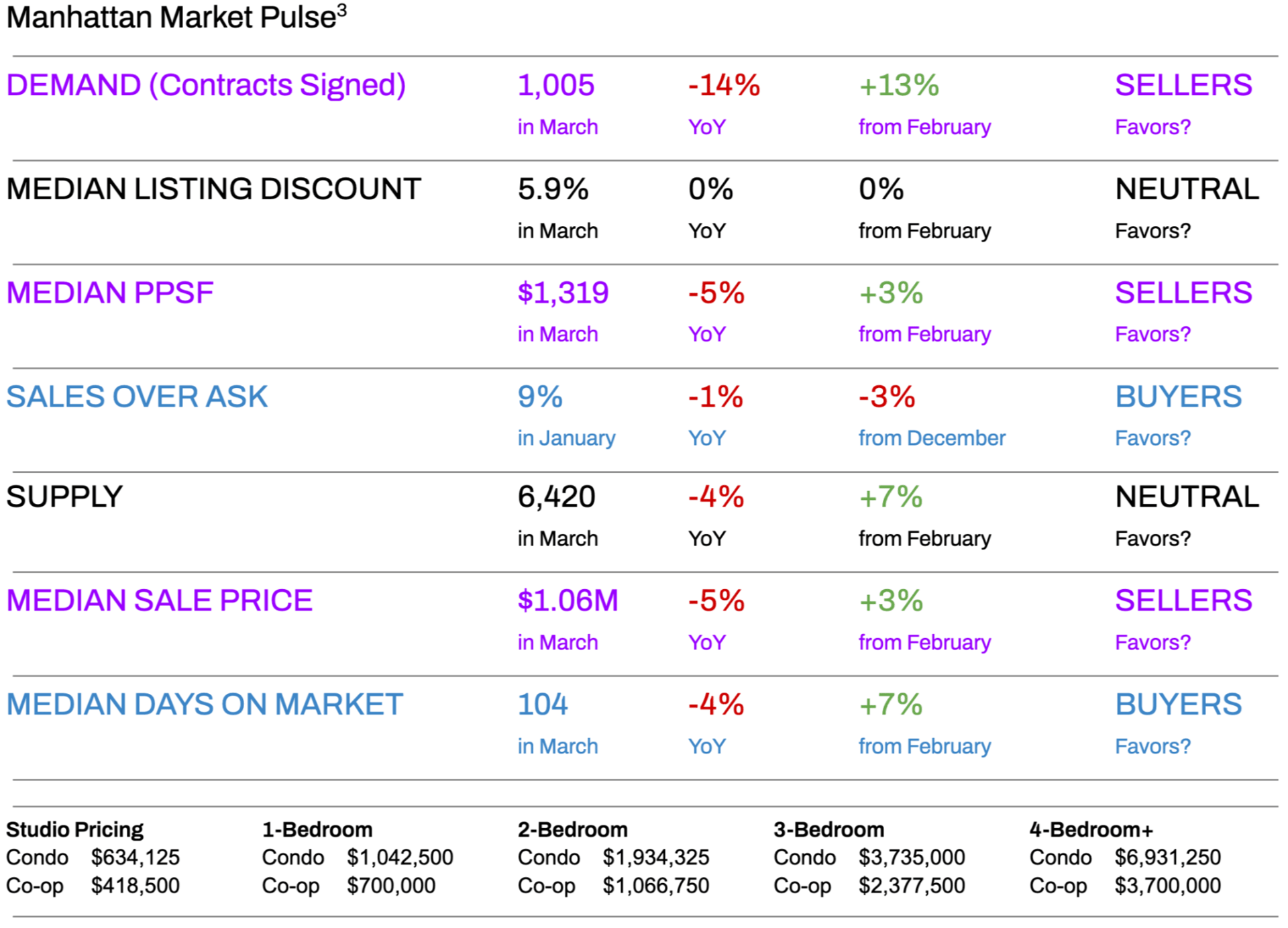This screenshot has width=1288, height=928.
Task: Select the 4-Bedroom+ column header
Action: click(1091, 829)
